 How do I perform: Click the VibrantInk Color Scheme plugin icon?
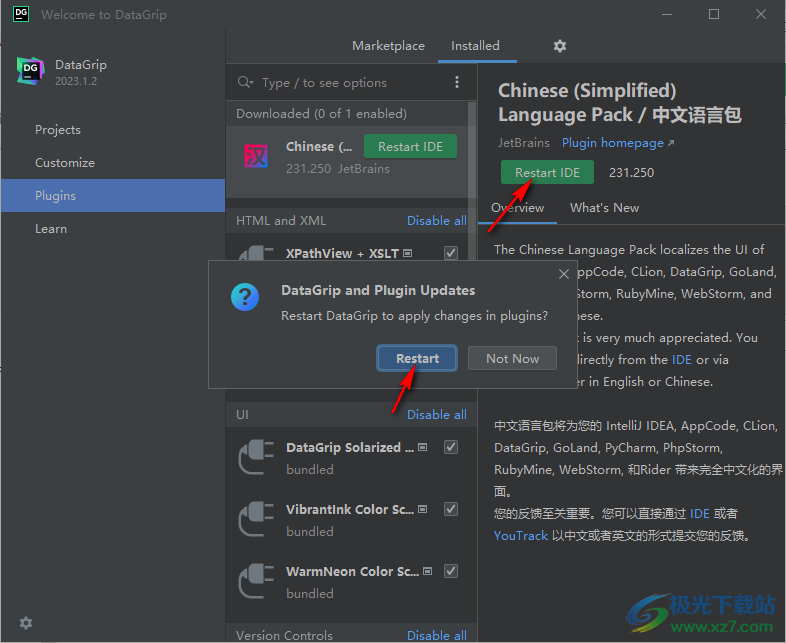pos(256,519)
